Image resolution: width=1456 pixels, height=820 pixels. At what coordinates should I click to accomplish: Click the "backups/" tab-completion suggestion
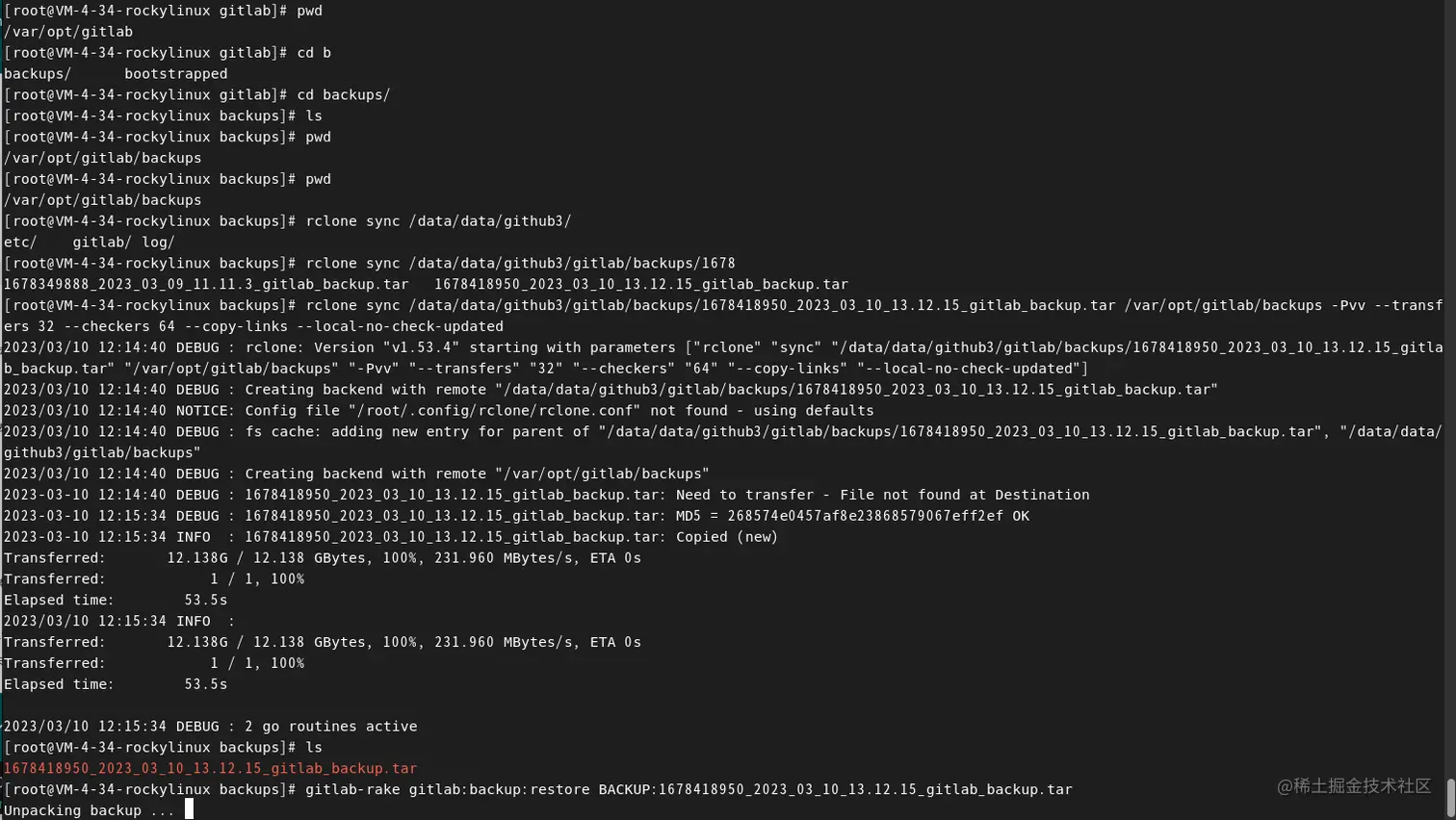coord(38,74)
